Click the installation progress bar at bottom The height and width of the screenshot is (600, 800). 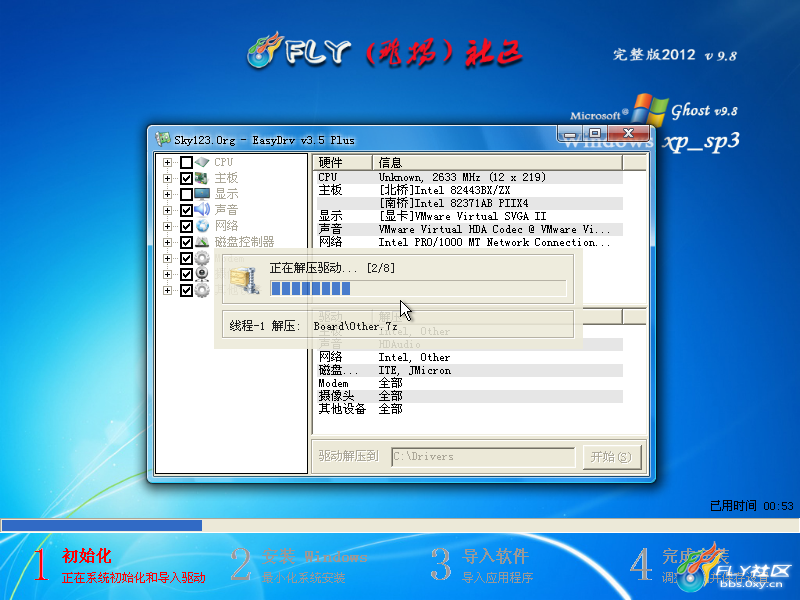(400, 525)
